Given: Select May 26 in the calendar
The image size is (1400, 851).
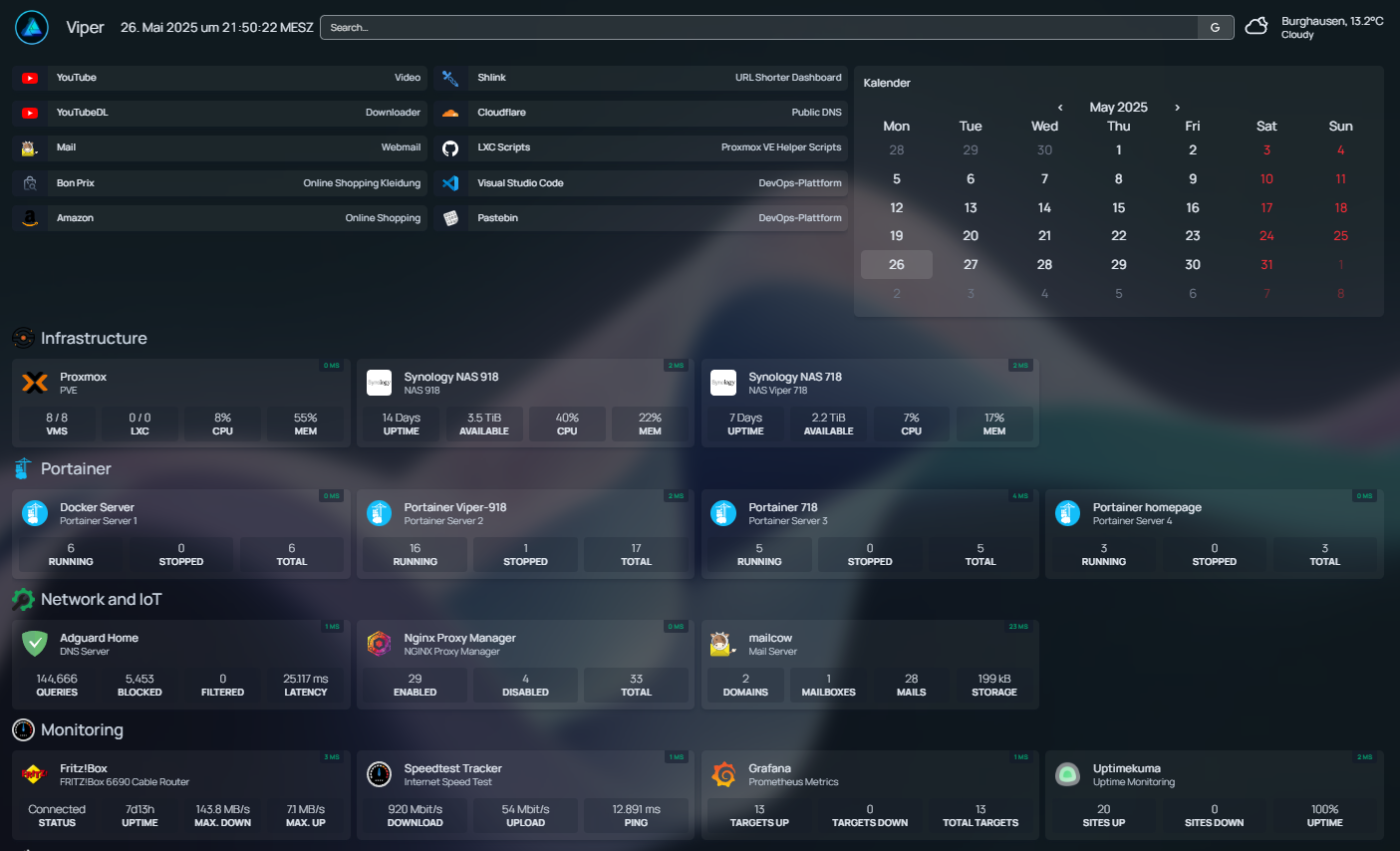Looking at the screenshot, I should click(897, 265).
